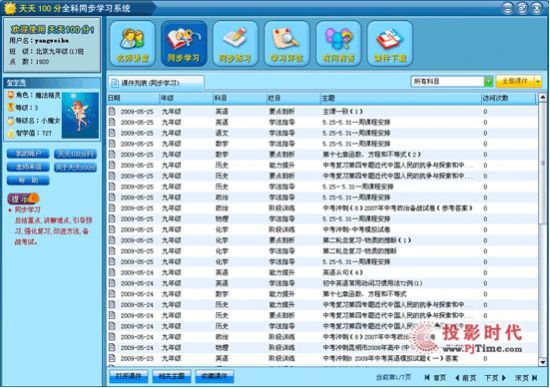Open the 课件下载 floppy disk icon
This screenshot has width=550, height=388.
[390, 44]
